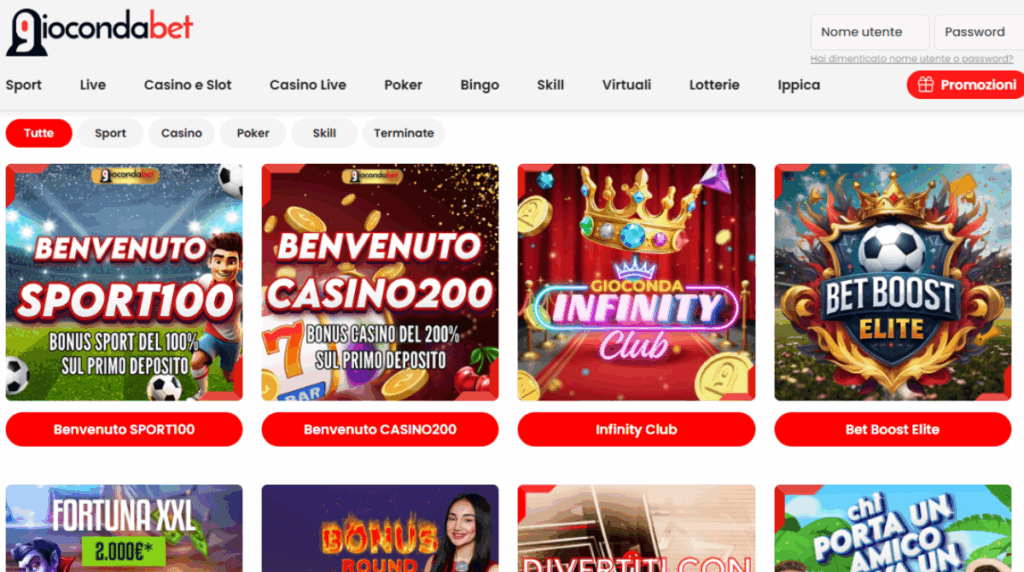Show Terminate promotions
1024x572 pixels.
point(404,133)
